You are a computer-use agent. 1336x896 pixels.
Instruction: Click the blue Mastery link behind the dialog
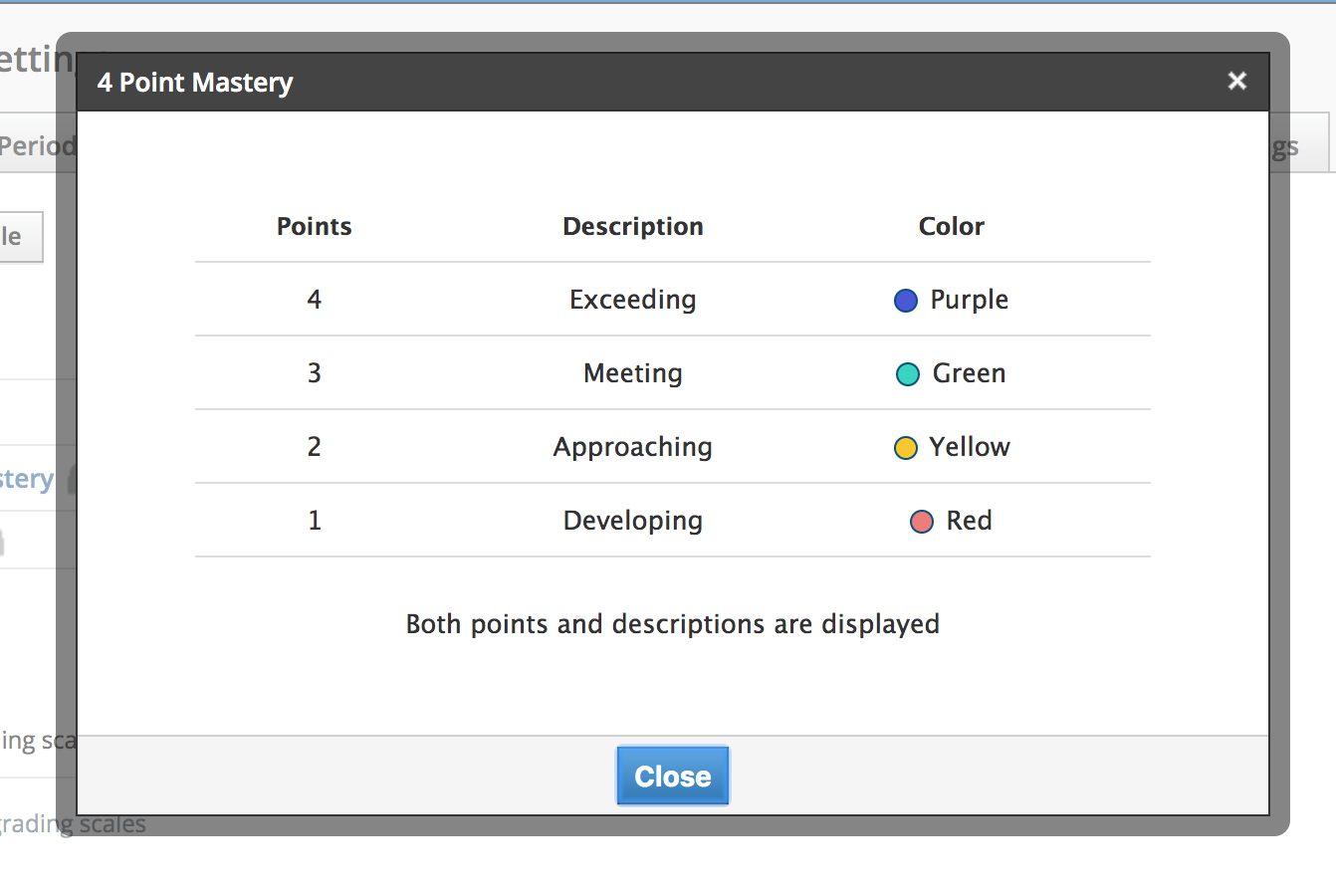click(x=27, y=479)
